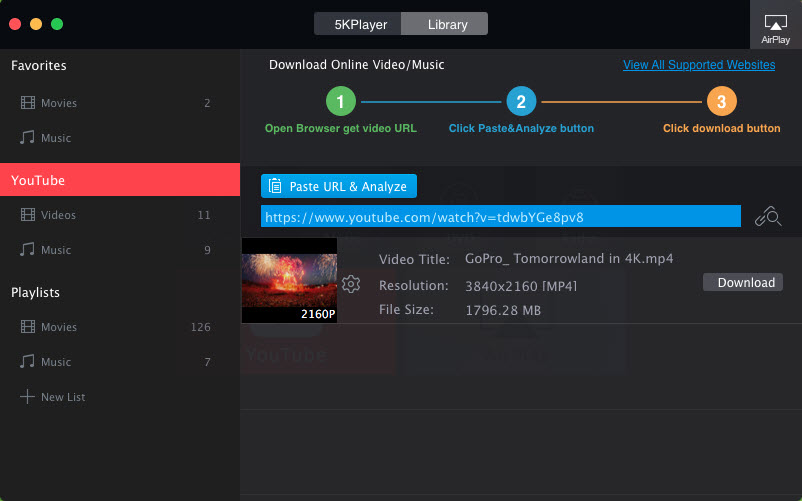Viewport: 802px width, 501px height.
Task: Click clipboard icon on Paste URL button
Action: [x=275, y=186]
